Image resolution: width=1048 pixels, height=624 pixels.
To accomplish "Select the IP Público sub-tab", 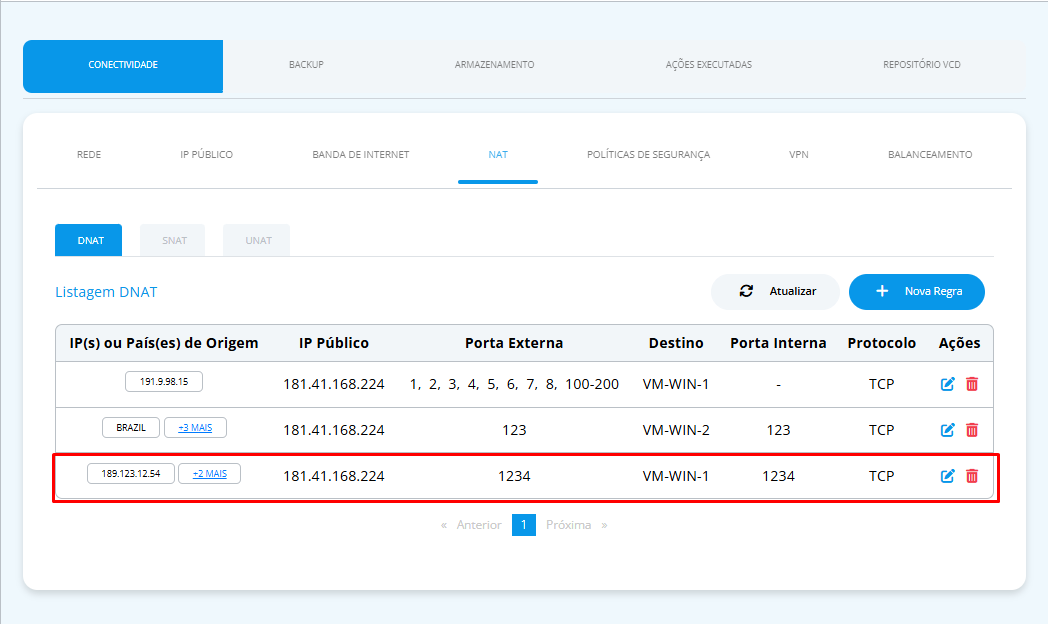I will click(207, 154).
